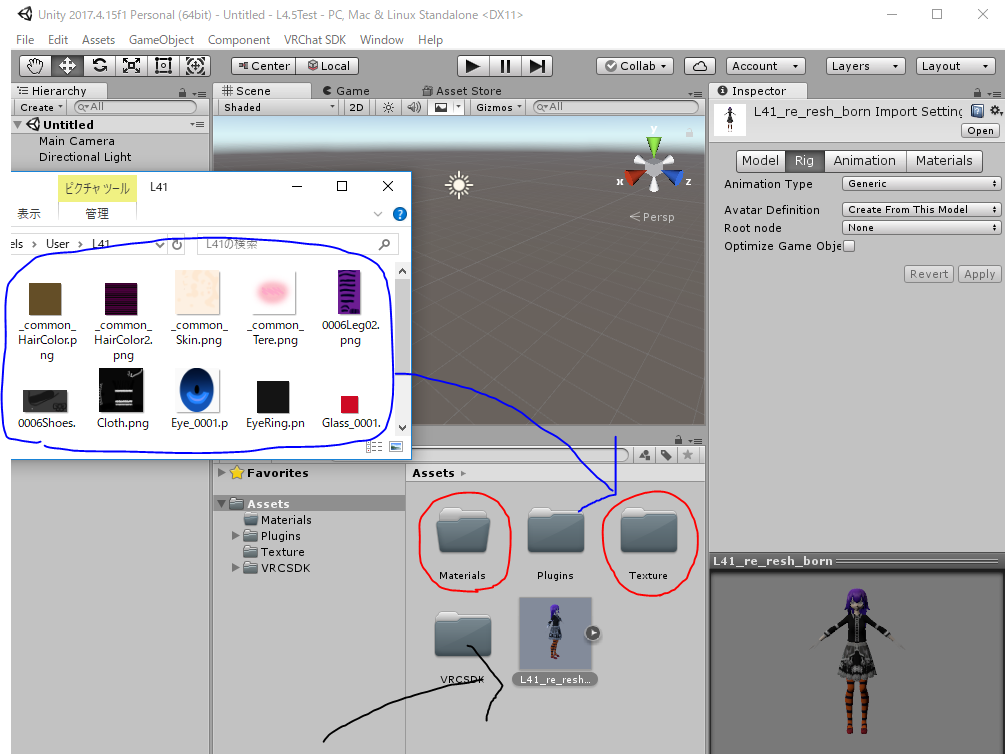Click save search favorite star icon

click(x=688, y=455)
